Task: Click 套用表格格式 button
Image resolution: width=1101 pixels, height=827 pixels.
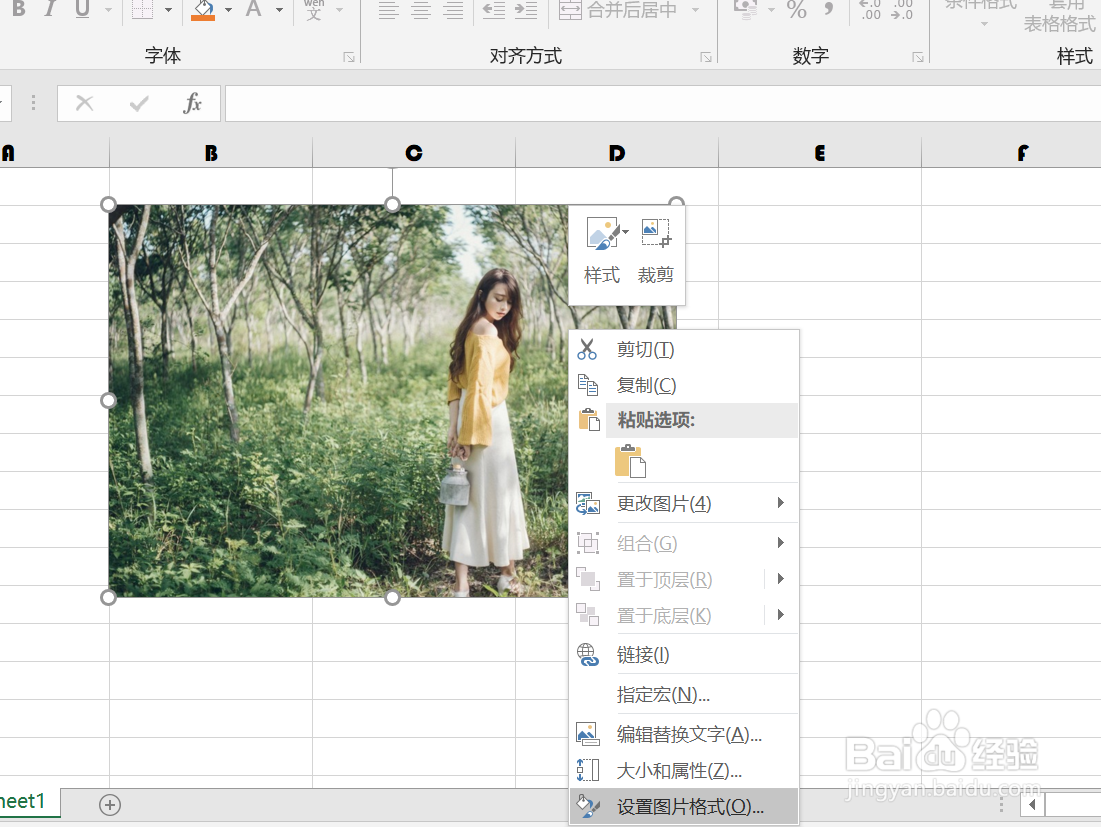Action: (x=1060, y=17)
